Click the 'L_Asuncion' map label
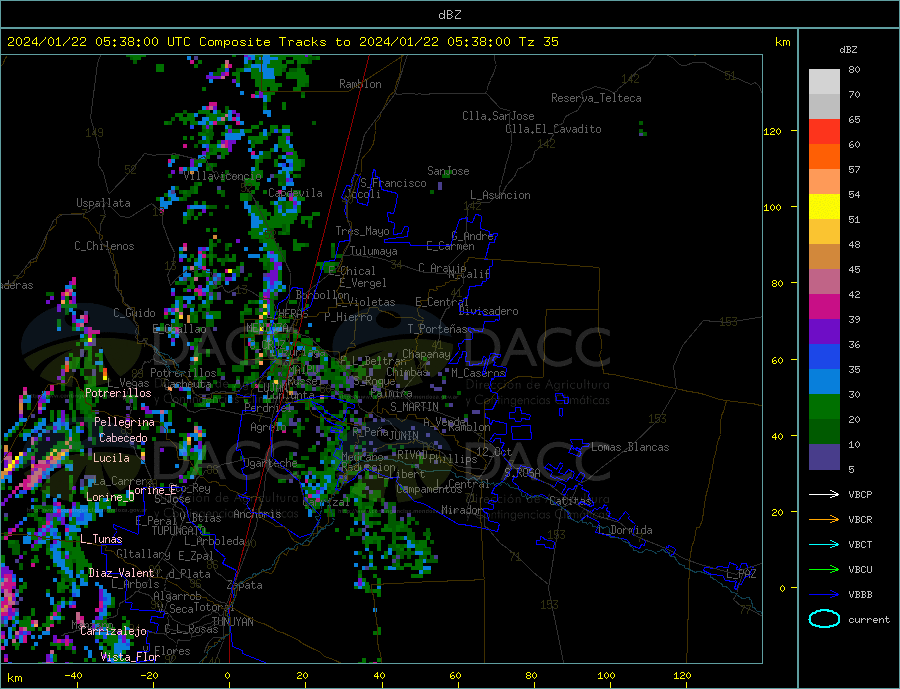The image size is (900, 689). pyautogui.click(x=500, y=195)
